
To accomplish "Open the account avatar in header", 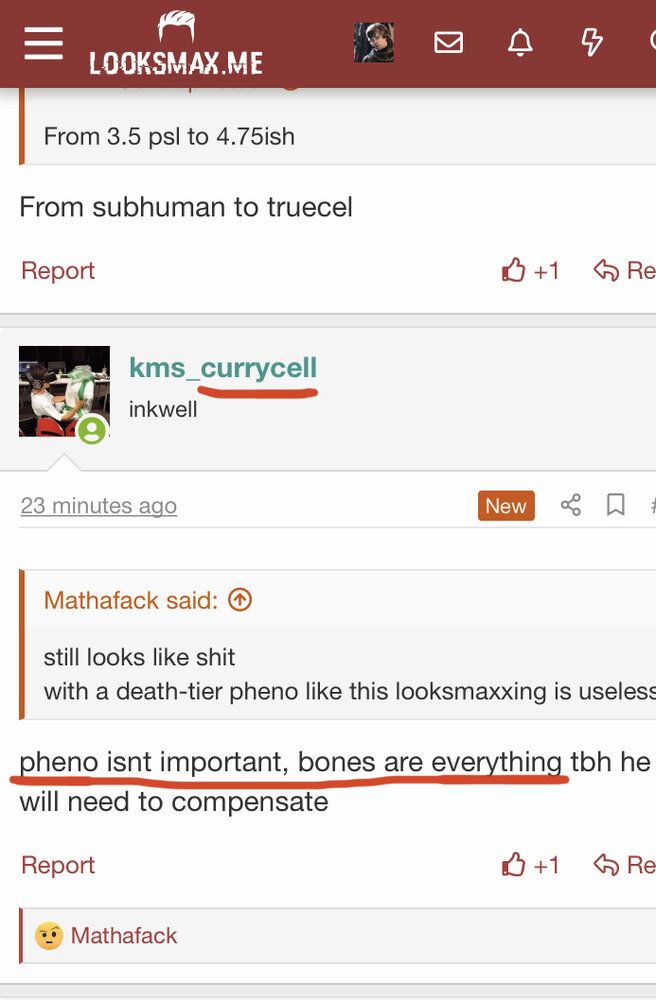I will point(373,43).
